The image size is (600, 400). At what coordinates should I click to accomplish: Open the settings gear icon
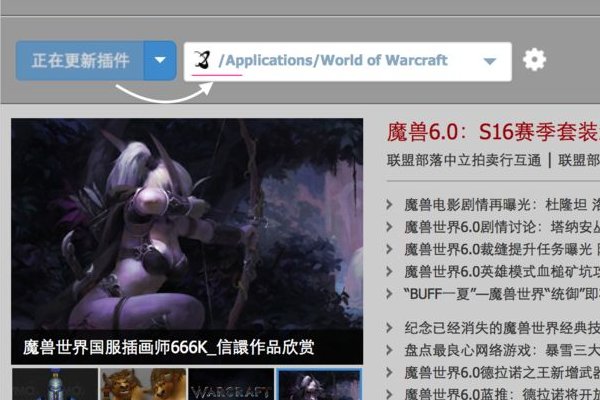pyautogui.click(x=534, y=60)
